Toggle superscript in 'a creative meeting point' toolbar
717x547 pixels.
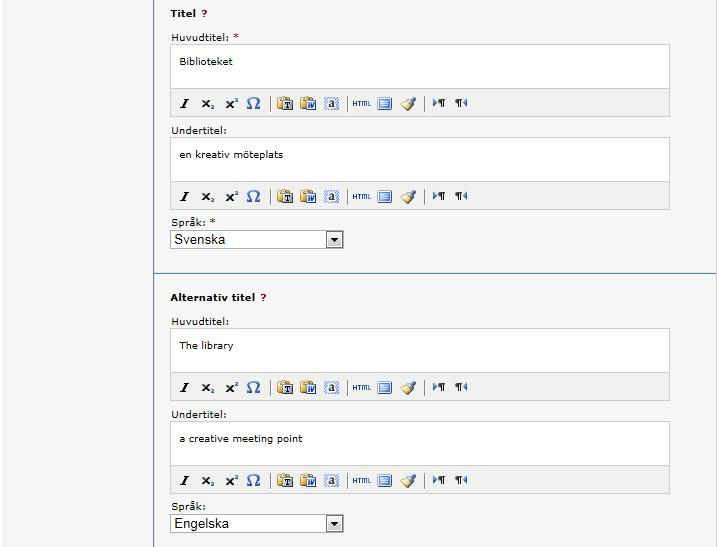point(231,481)
